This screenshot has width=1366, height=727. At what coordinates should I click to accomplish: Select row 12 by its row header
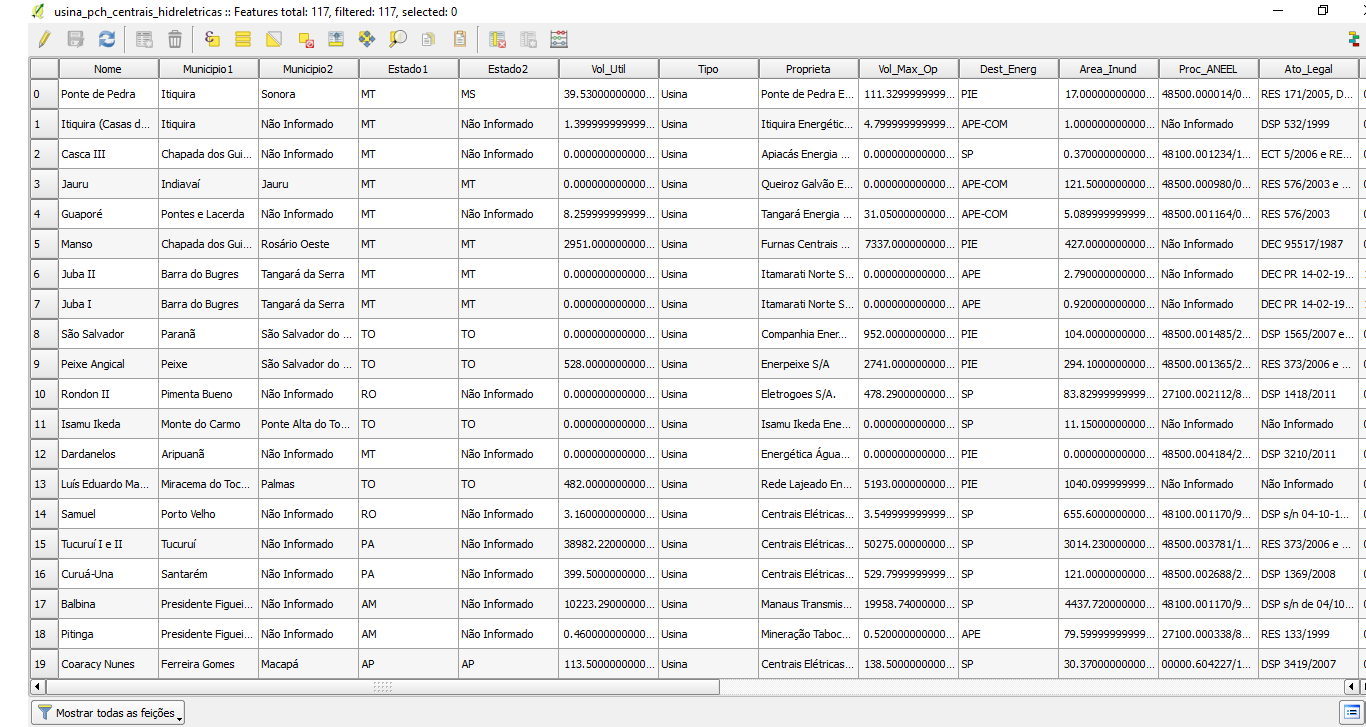pyautogui.click(x=44, y=454)
